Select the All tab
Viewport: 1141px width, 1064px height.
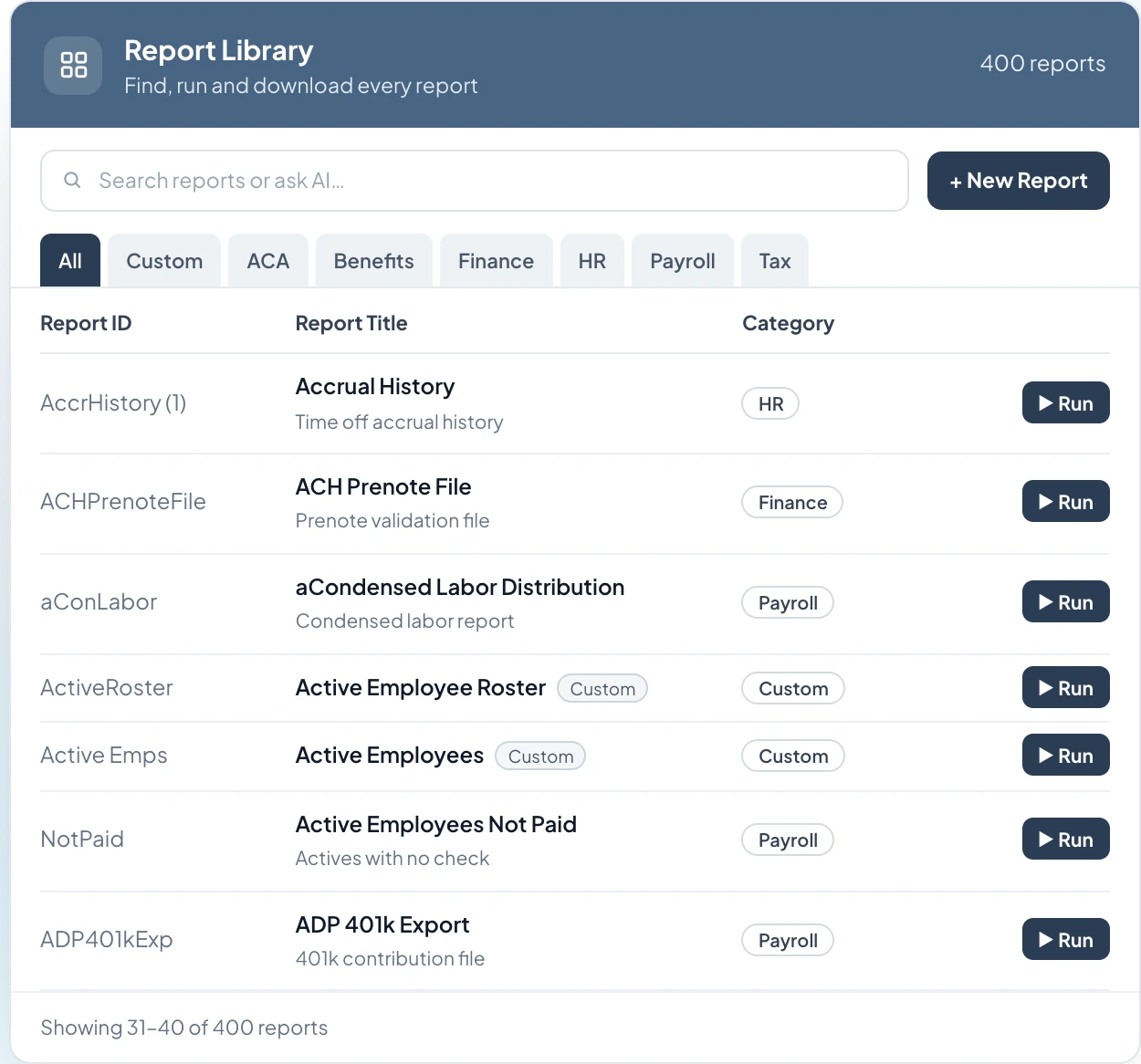(x=70, y=261)
